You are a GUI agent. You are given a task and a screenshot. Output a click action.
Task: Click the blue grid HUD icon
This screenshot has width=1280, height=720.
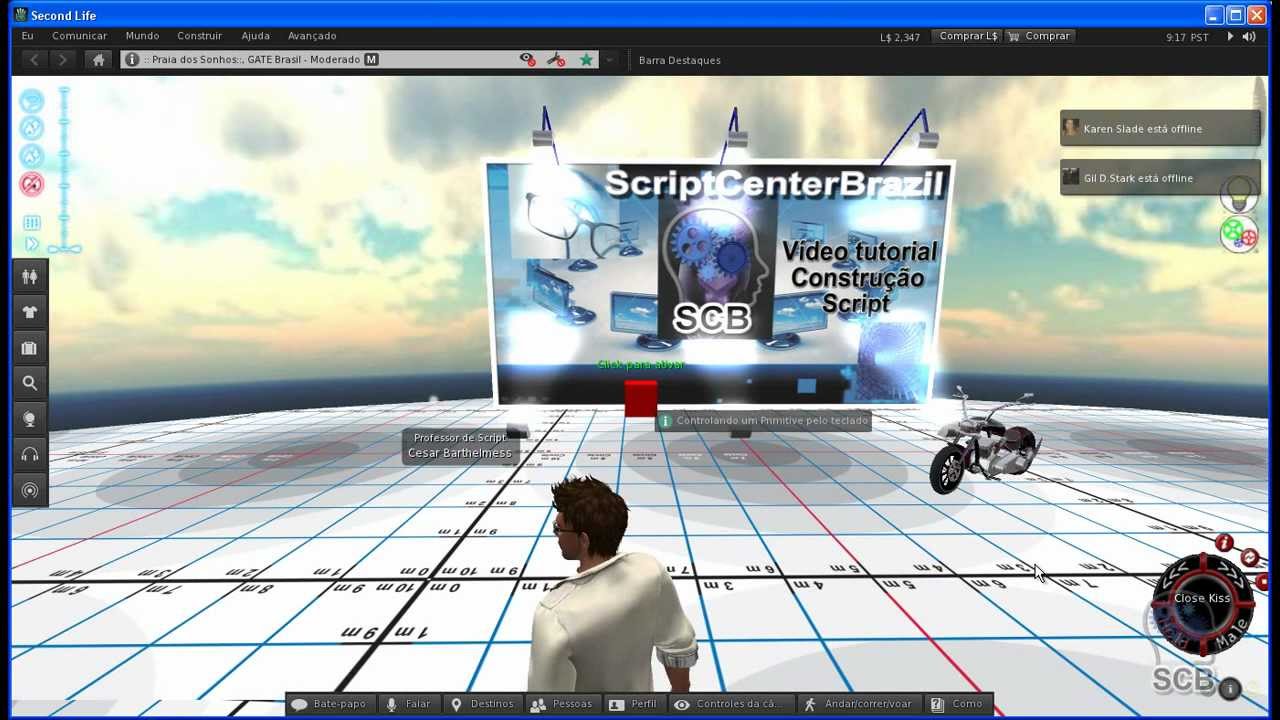point(32,223)
